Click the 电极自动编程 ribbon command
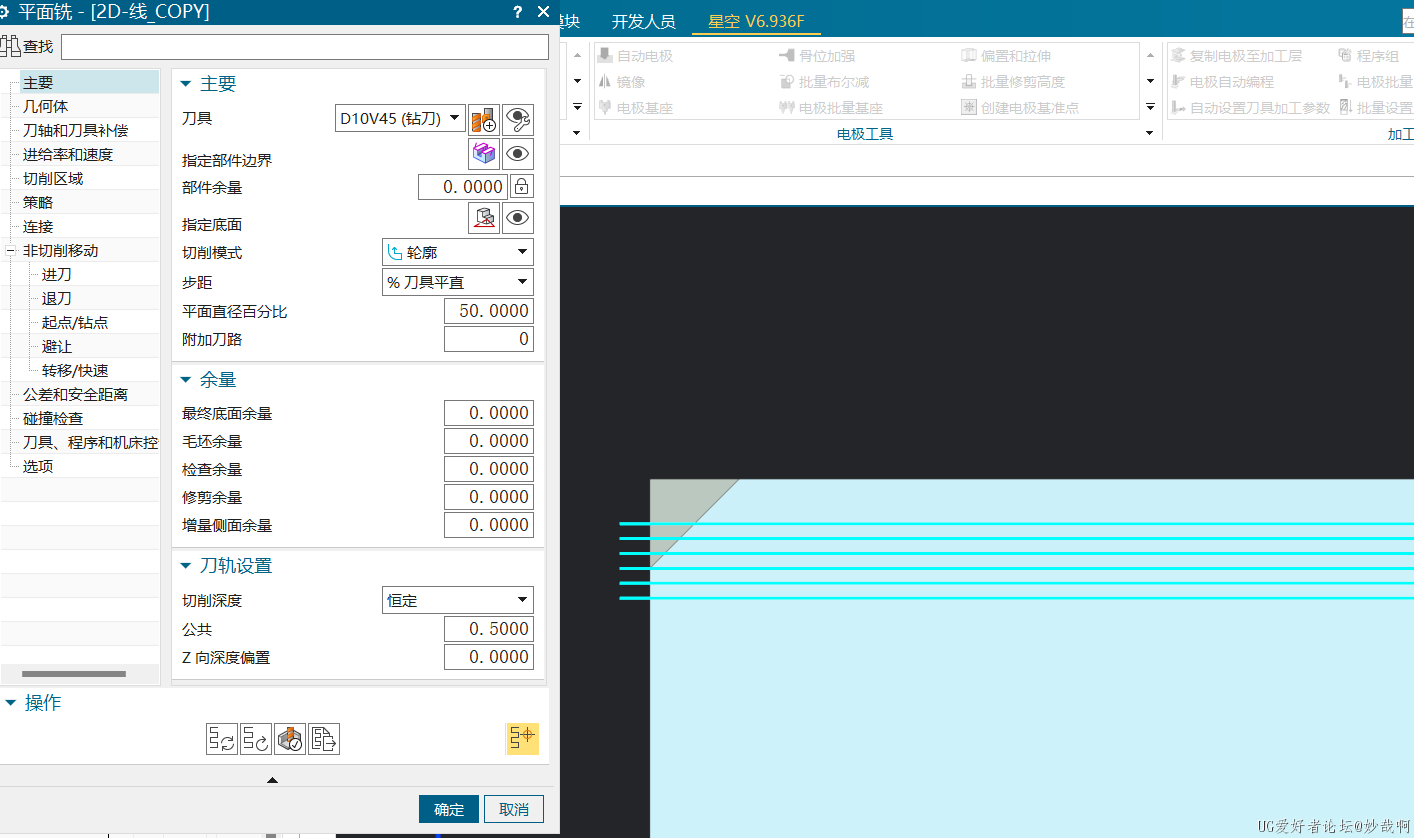The width and height of the screenshot is (1414, 838). point(1223,82)
